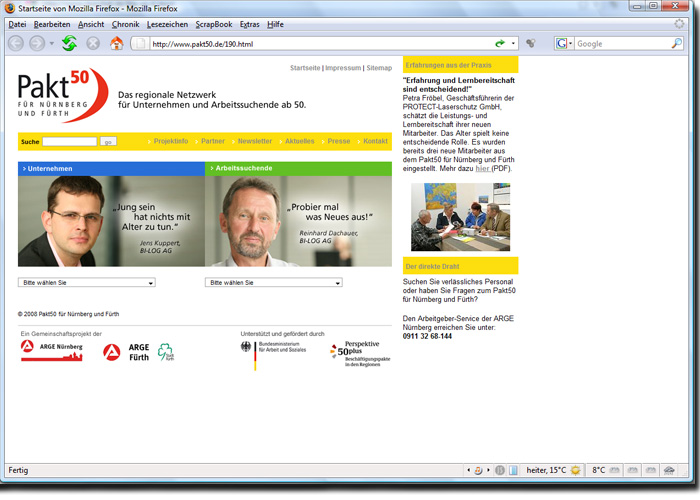
Task: Click the gray round IS status bar icon
Action: [x=500, y=470]
